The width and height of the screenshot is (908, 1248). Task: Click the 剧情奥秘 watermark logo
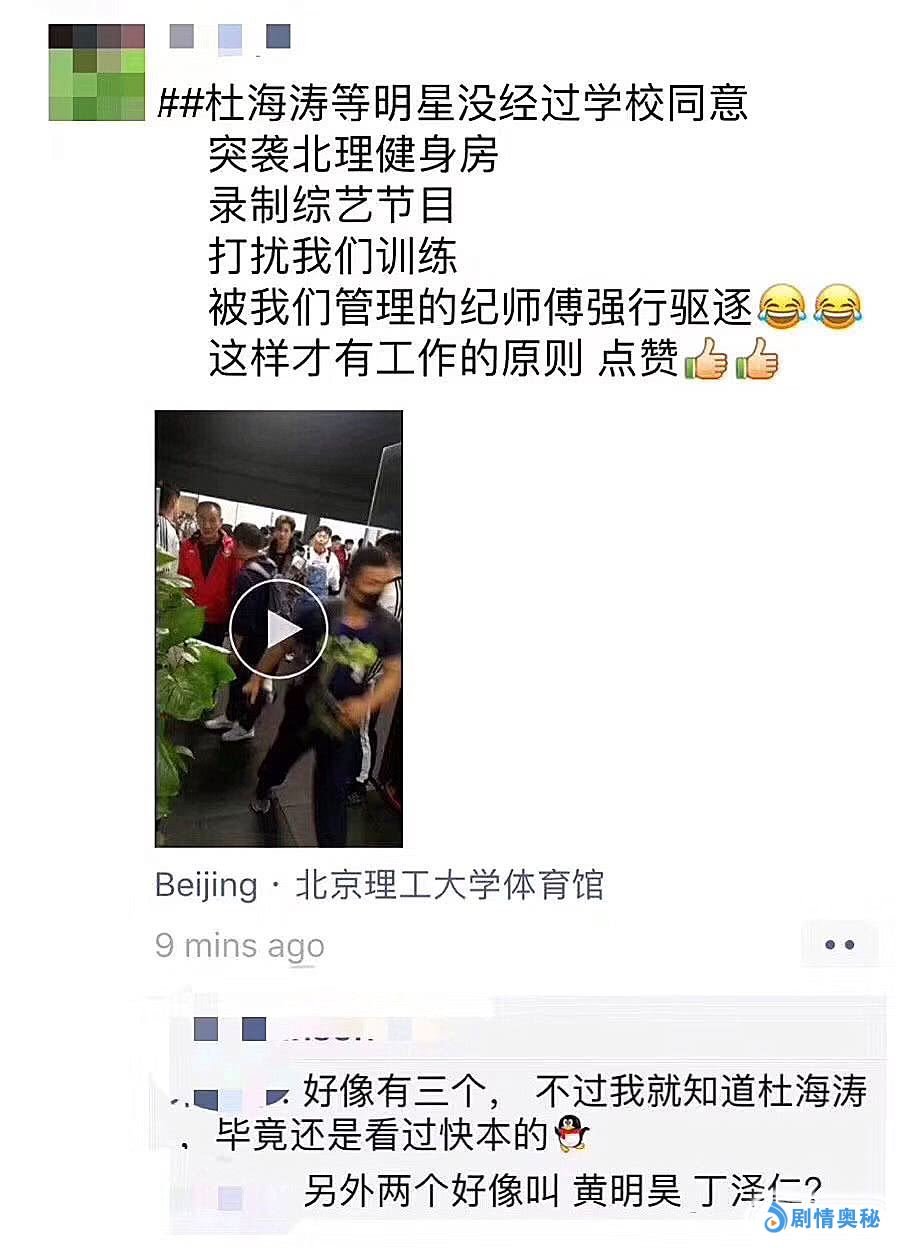pos(822,1218)
